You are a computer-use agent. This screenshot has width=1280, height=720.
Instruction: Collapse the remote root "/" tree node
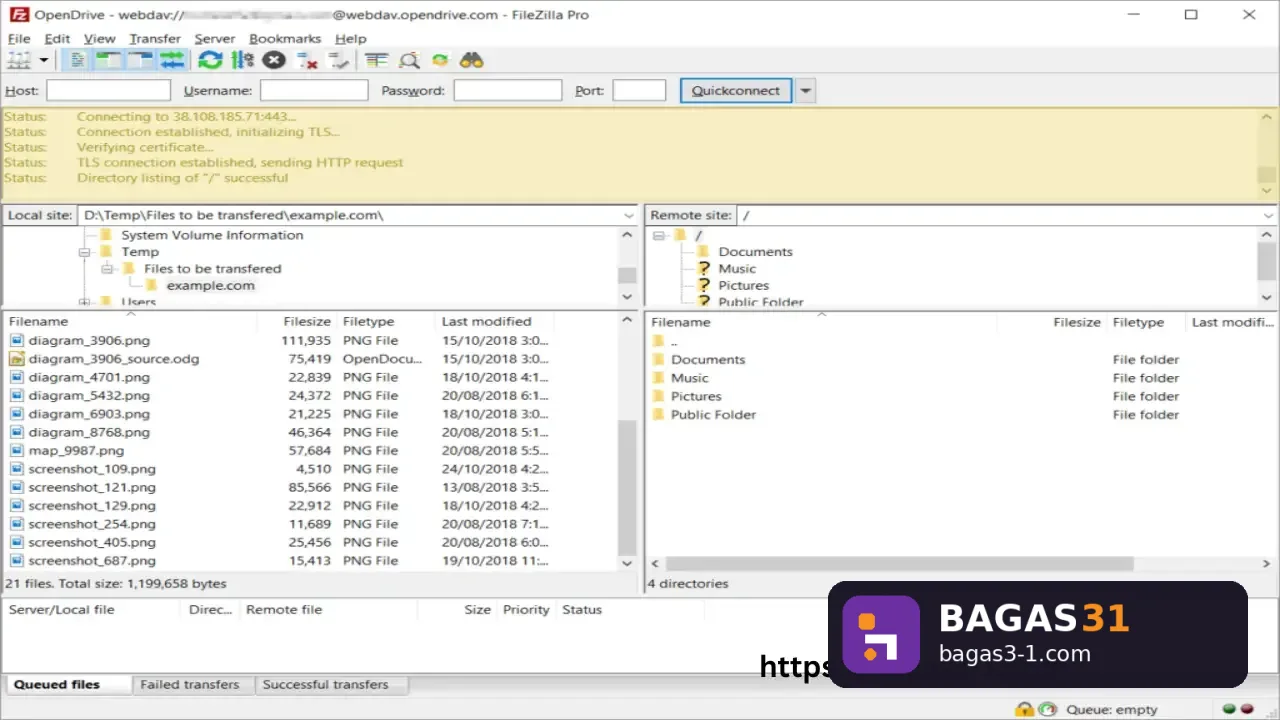[659, 235]
